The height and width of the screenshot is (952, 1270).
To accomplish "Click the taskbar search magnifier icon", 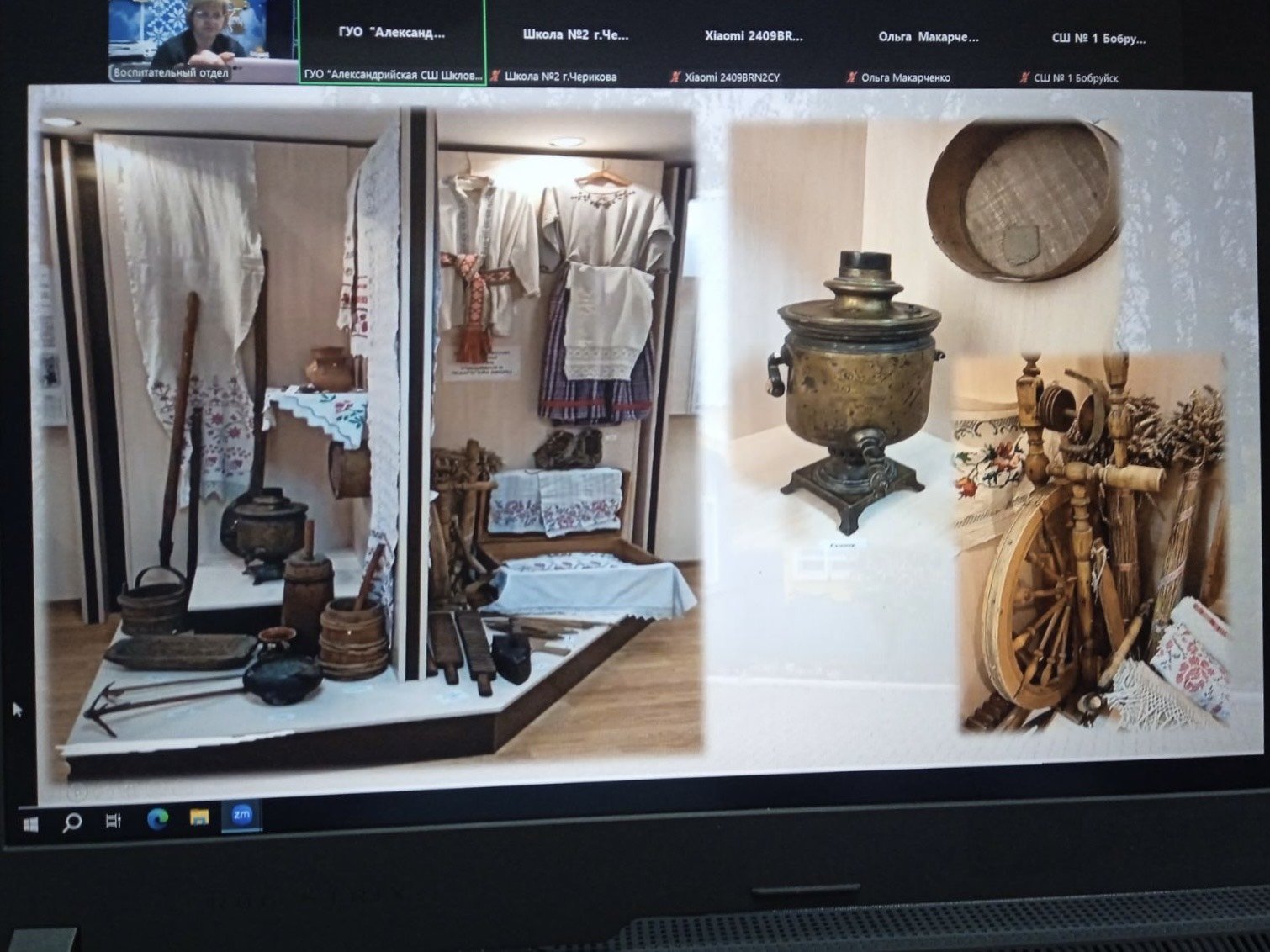I will (x=72, y=821).
